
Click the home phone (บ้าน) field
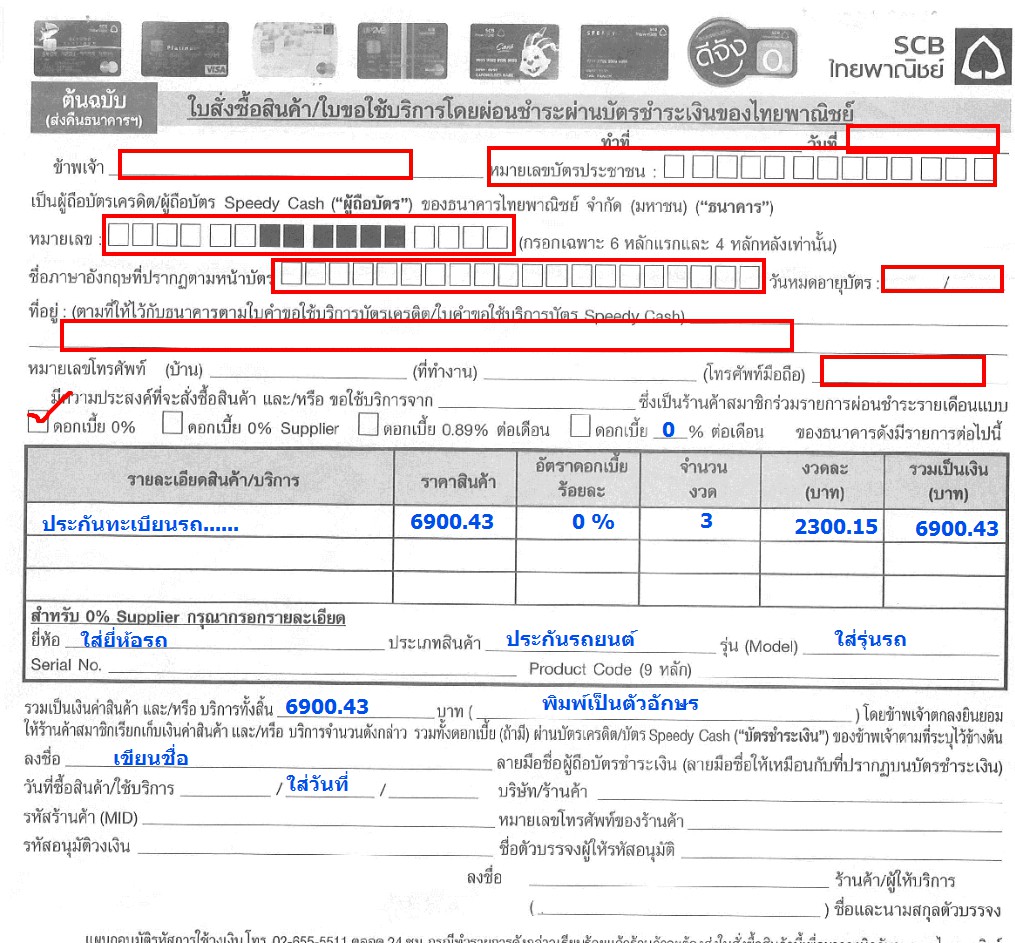click(x=308, y=370)
